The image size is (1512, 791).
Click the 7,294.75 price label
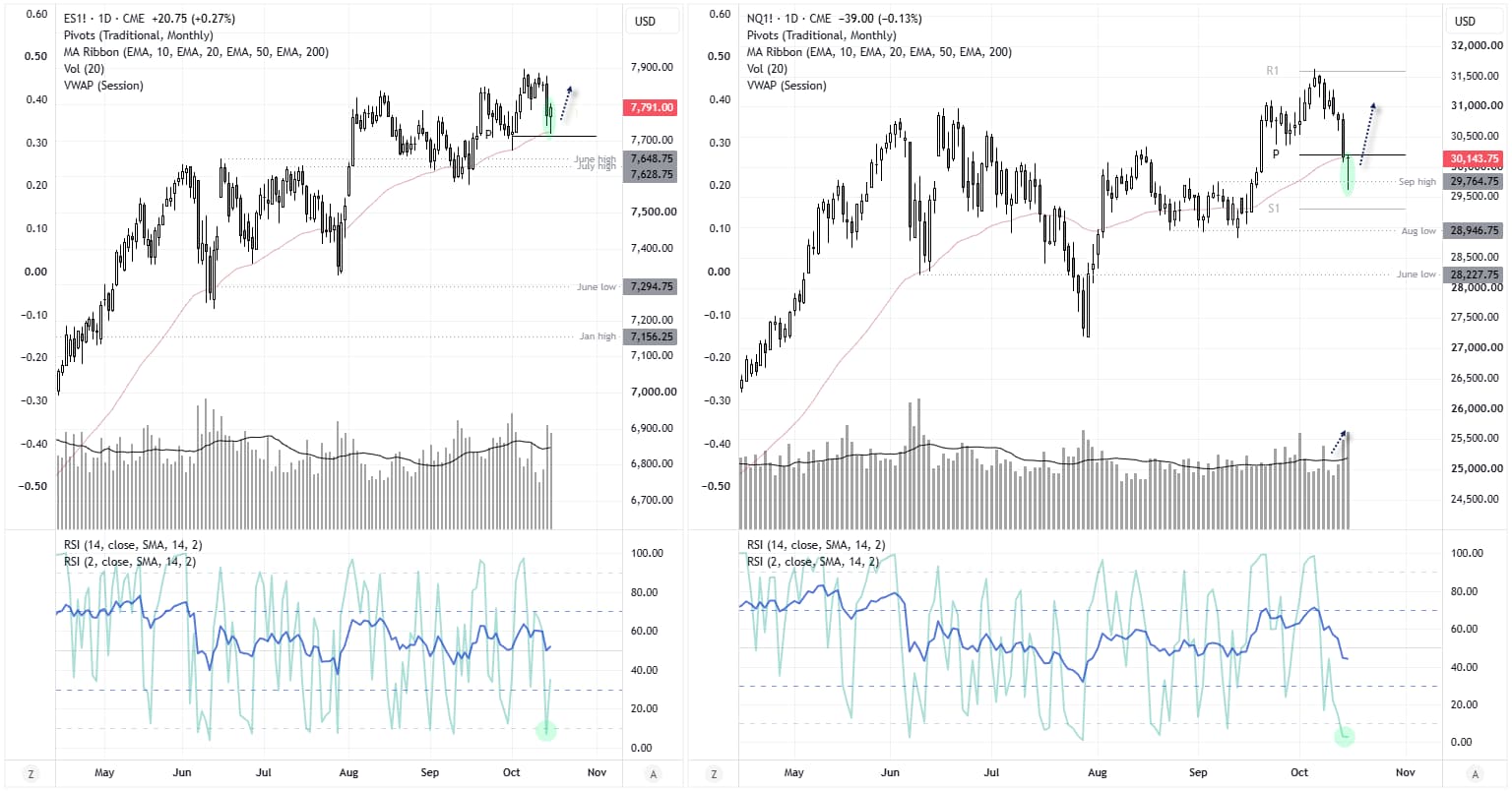coord(650,287)
